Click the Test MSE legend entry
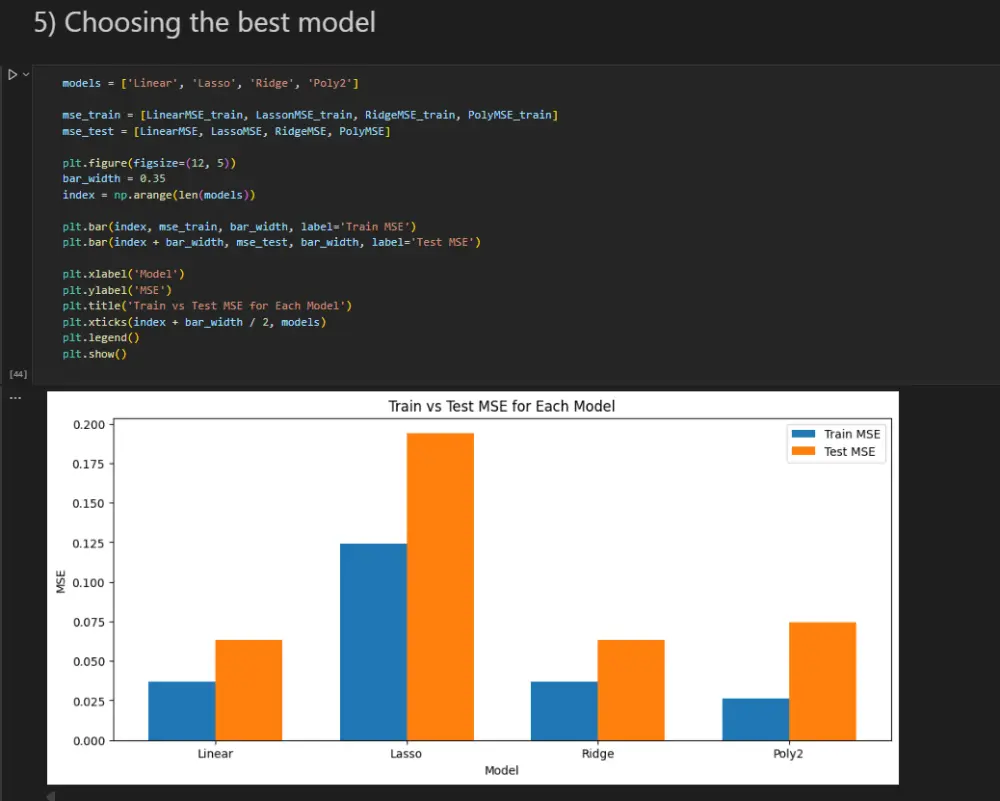The image size is (1000, 801). (843, 451)
